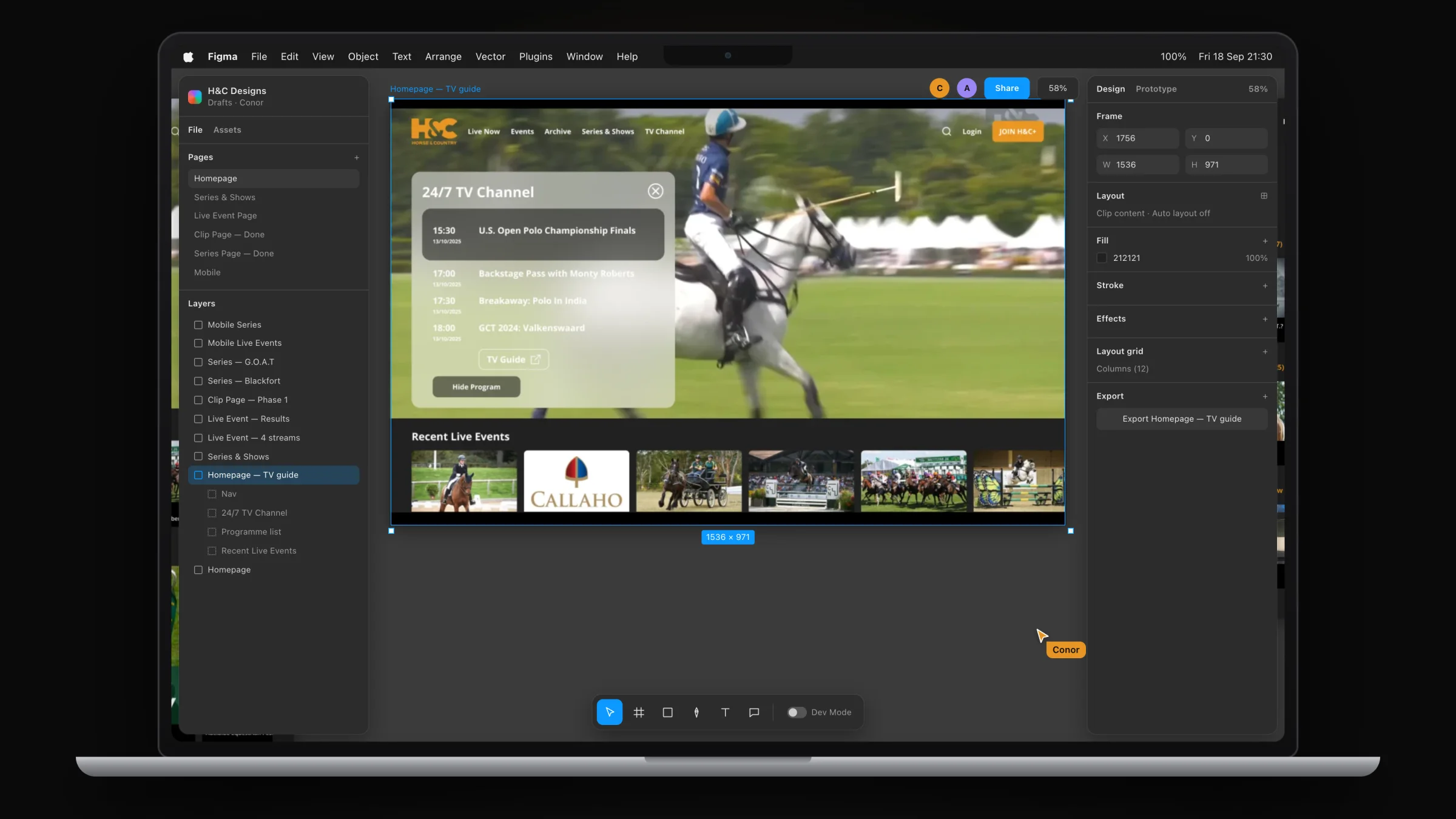Click the search icon in the design nav
This screenshot has height=819, width=1456.
(946, 131)
